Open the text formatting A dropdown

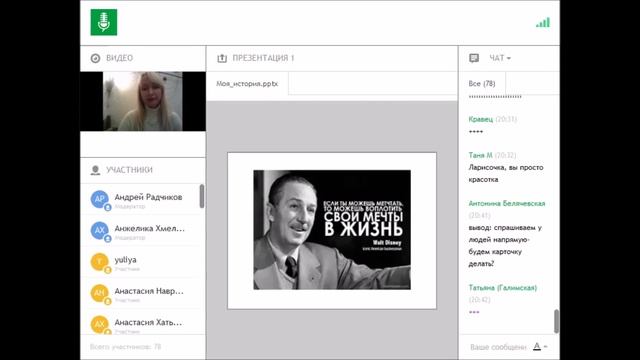pos(540,347)
